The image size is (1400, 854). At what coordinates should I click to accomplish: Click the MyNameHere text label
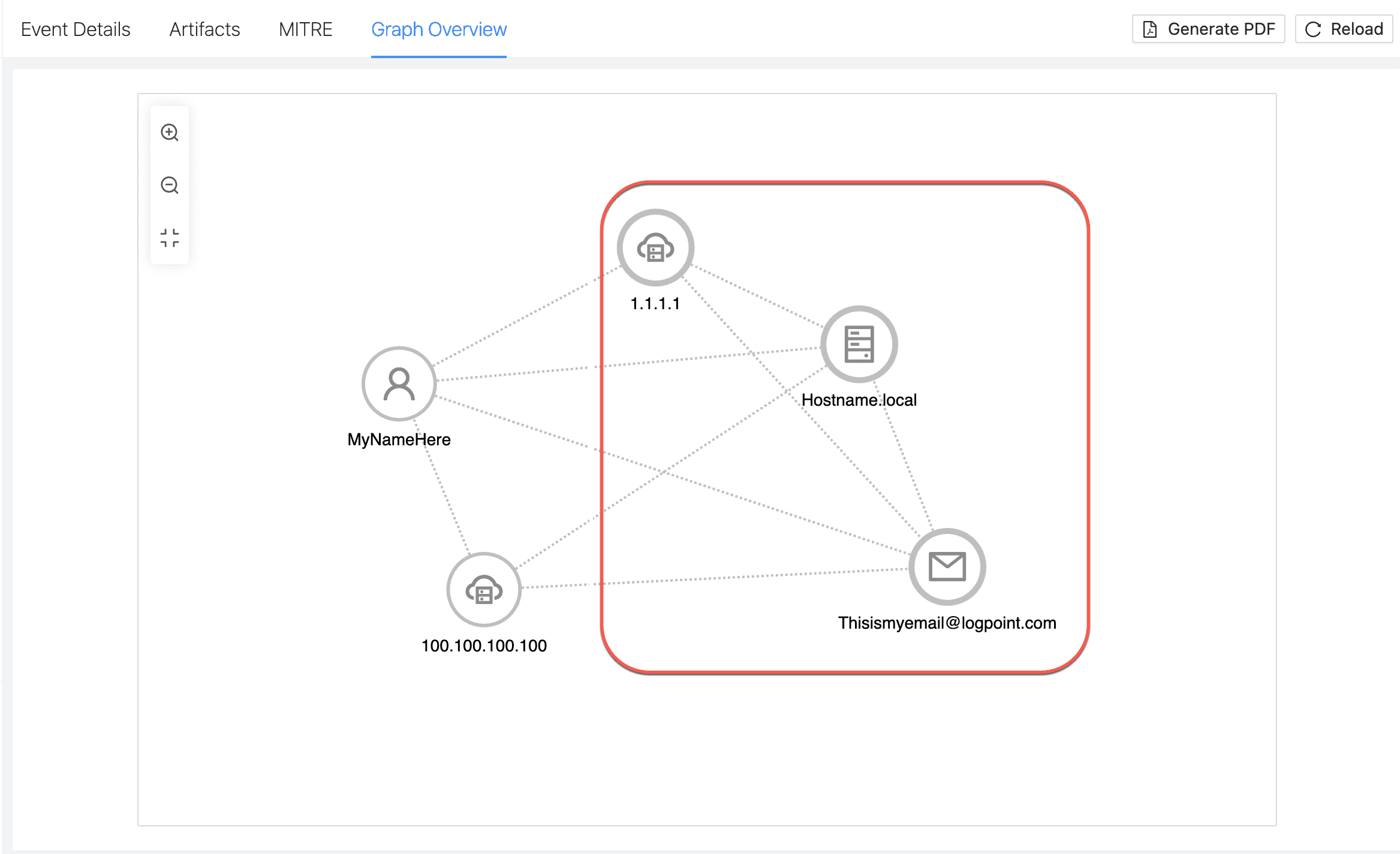coord(399,439)
